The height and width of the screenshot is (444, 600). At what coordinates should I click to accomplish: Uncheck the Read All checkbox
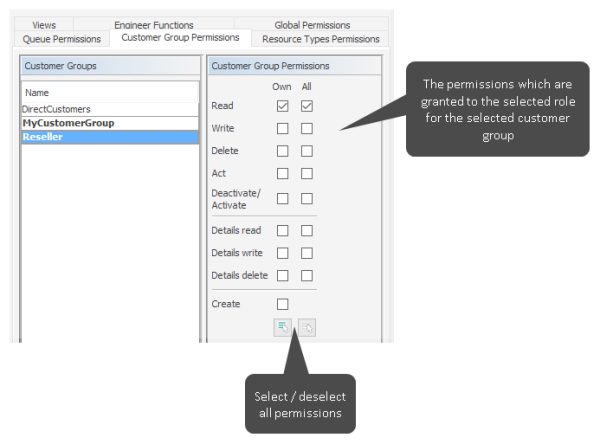point(307,106)
